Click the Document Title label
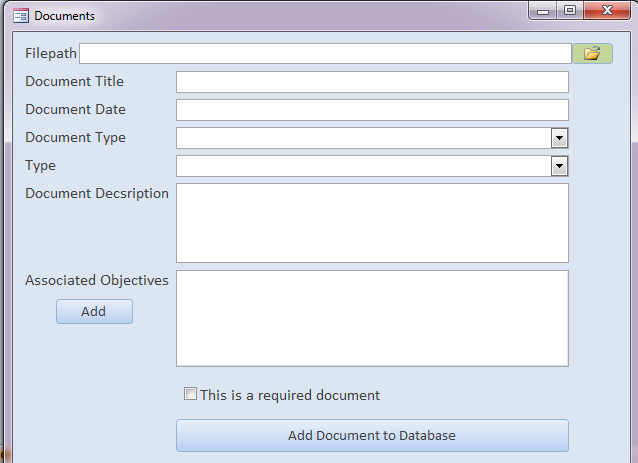The image size is (638, 463). [x=74, y=82]
